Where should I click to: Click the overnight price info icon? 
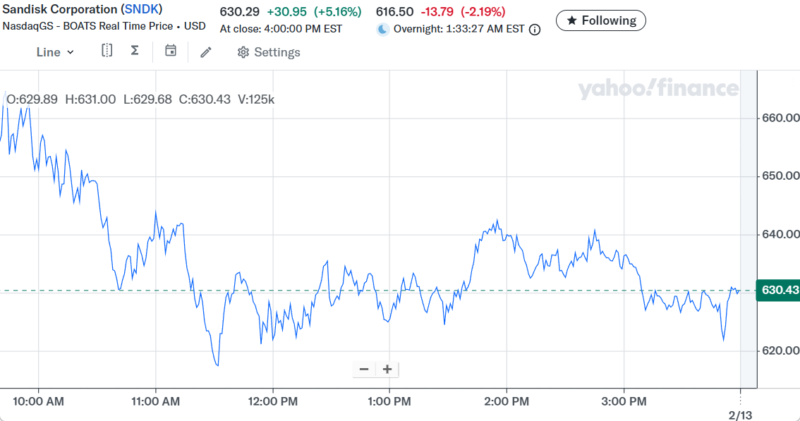click(535, 30)
